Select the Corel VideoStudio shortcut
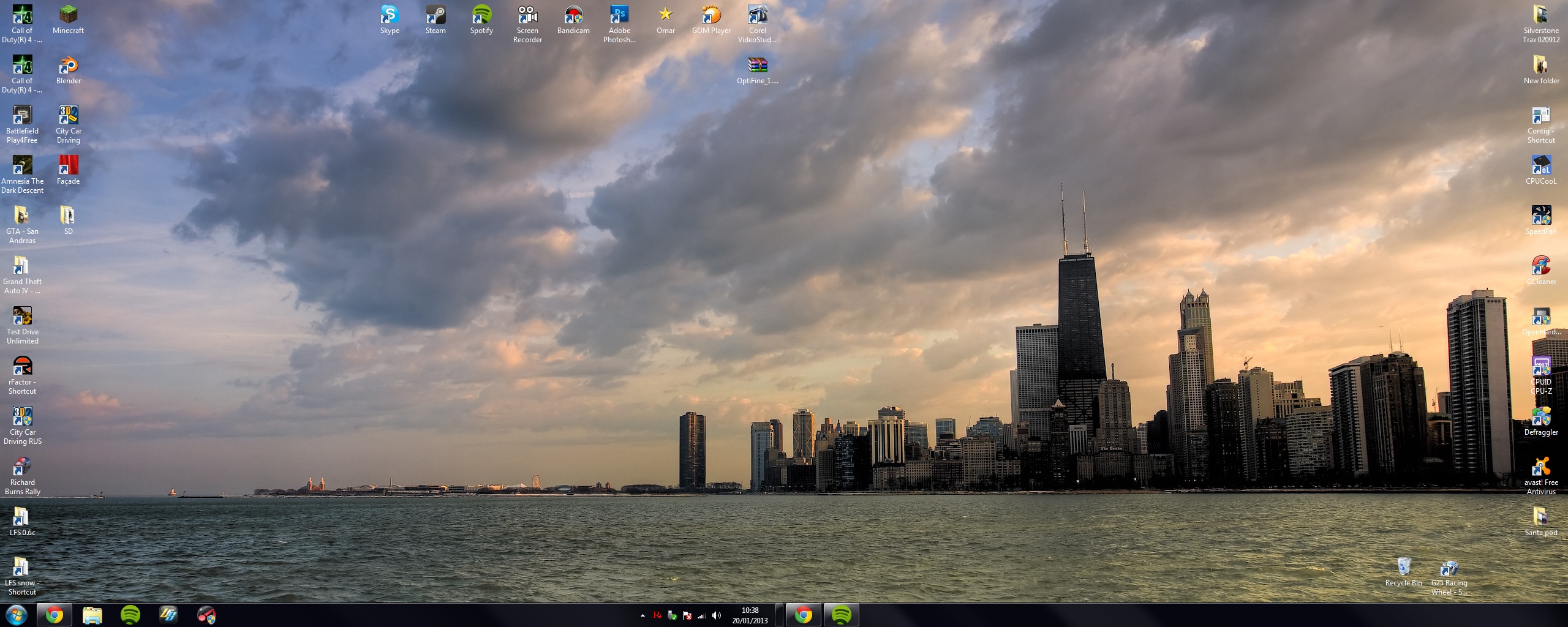Image resolution: width=1568 pixels, height=627 pixels. click(x=757, y=24)
